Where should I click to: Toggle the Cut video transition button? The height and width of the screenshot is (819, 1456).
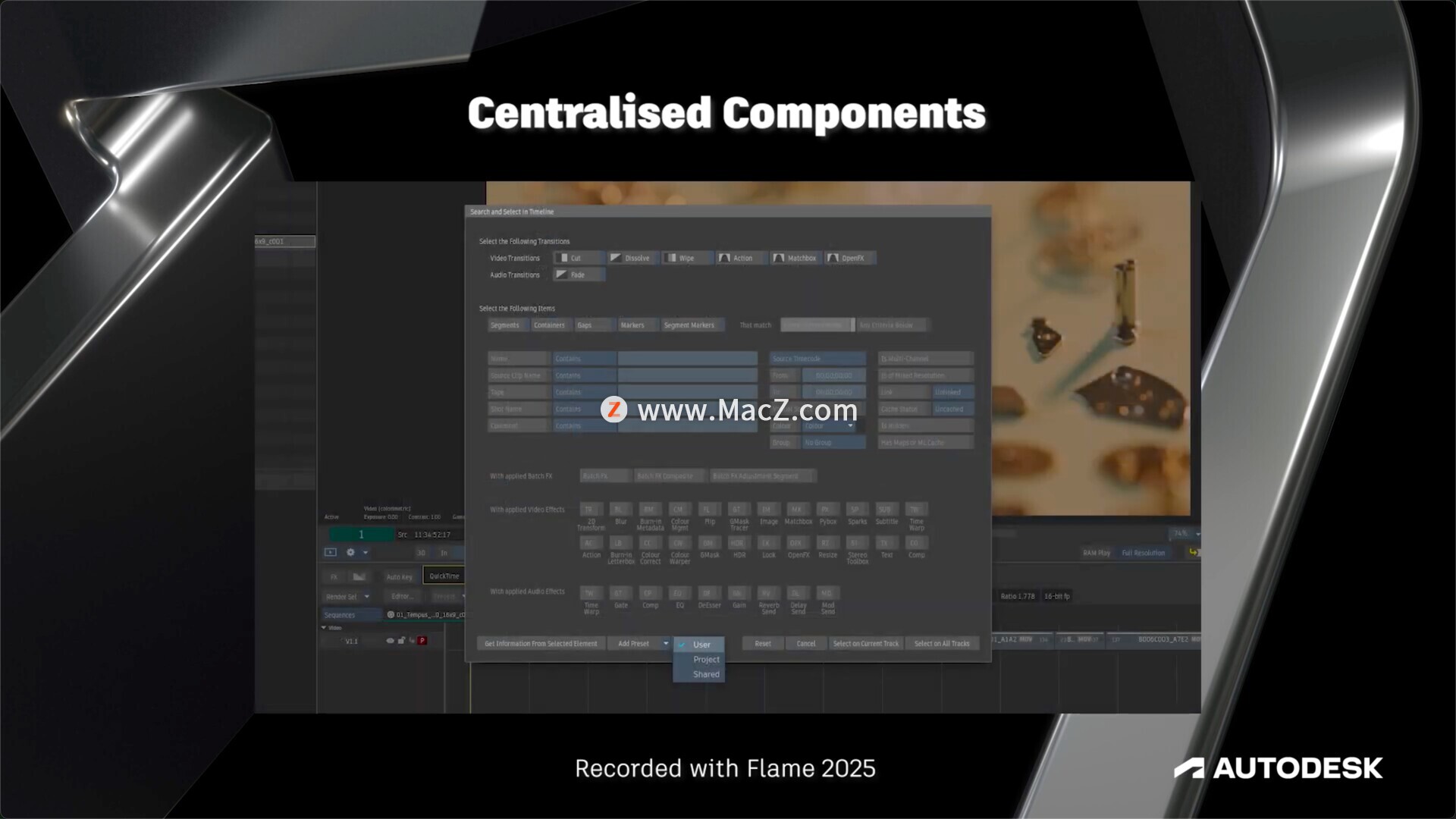(x=579, y=259)
